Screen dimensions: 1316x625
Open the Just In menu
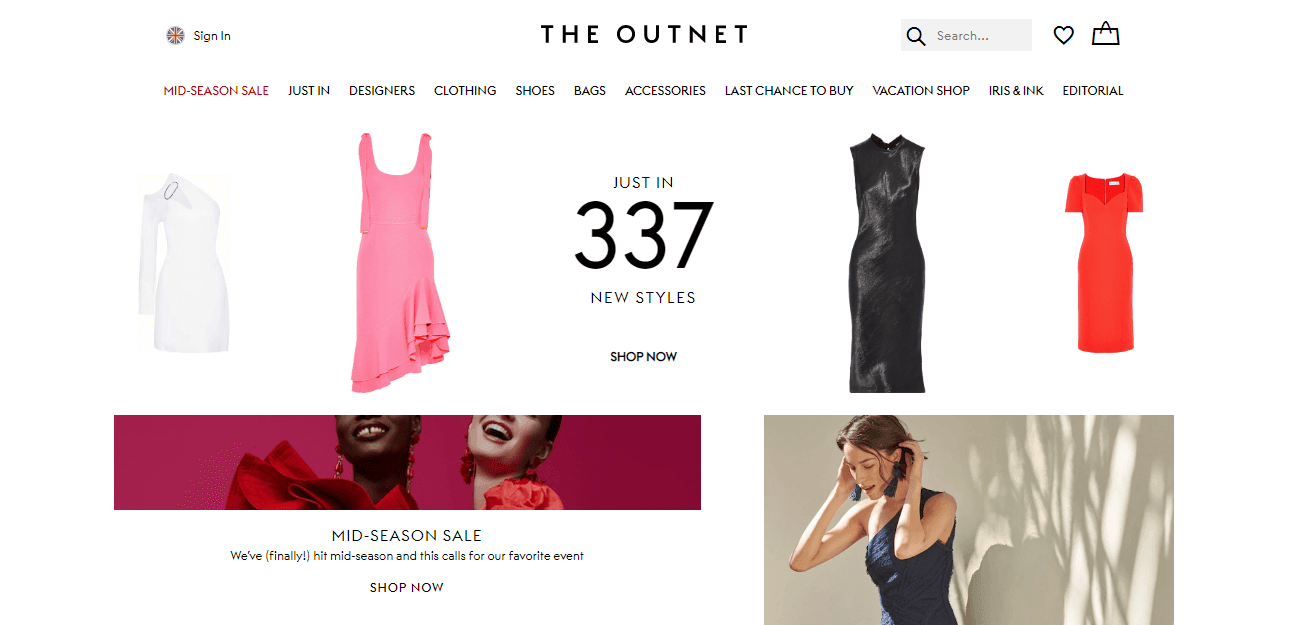(x=309, y=91)
